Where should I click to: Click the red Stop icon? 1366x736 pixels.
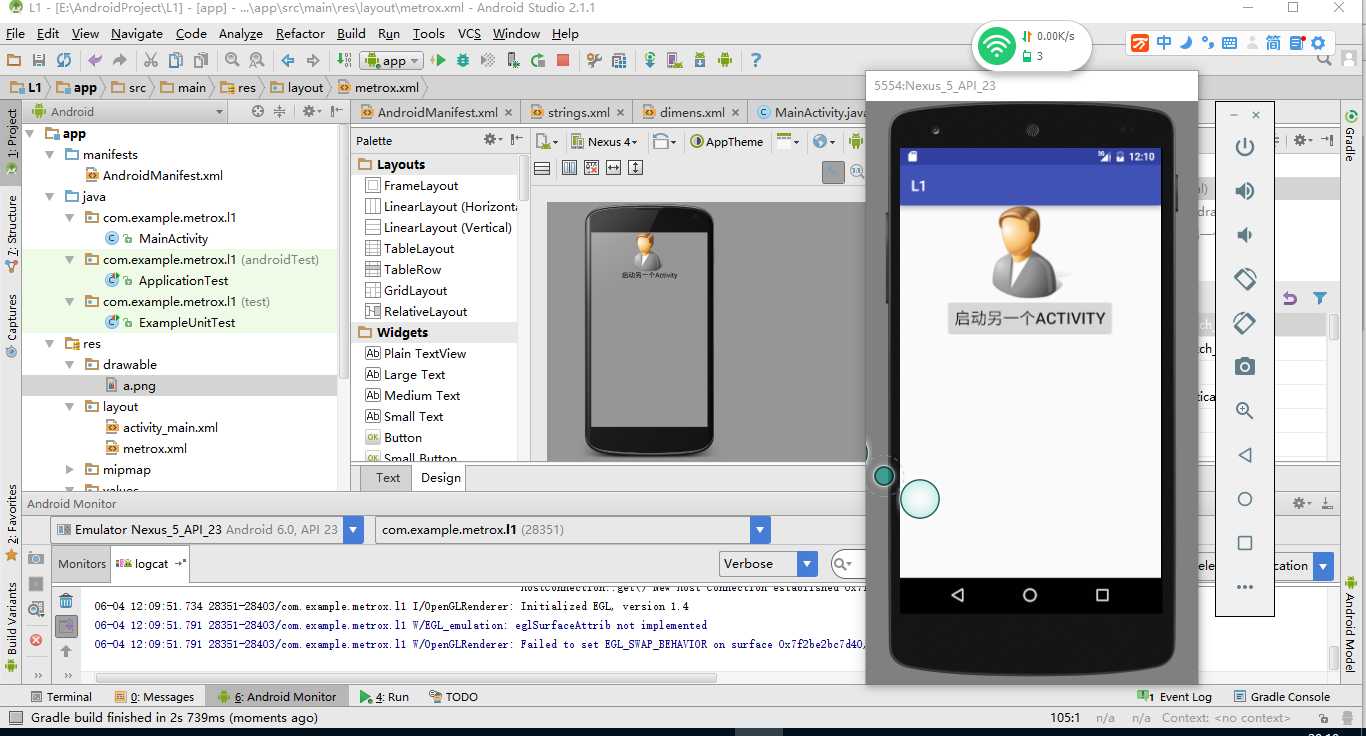(563, 60)
